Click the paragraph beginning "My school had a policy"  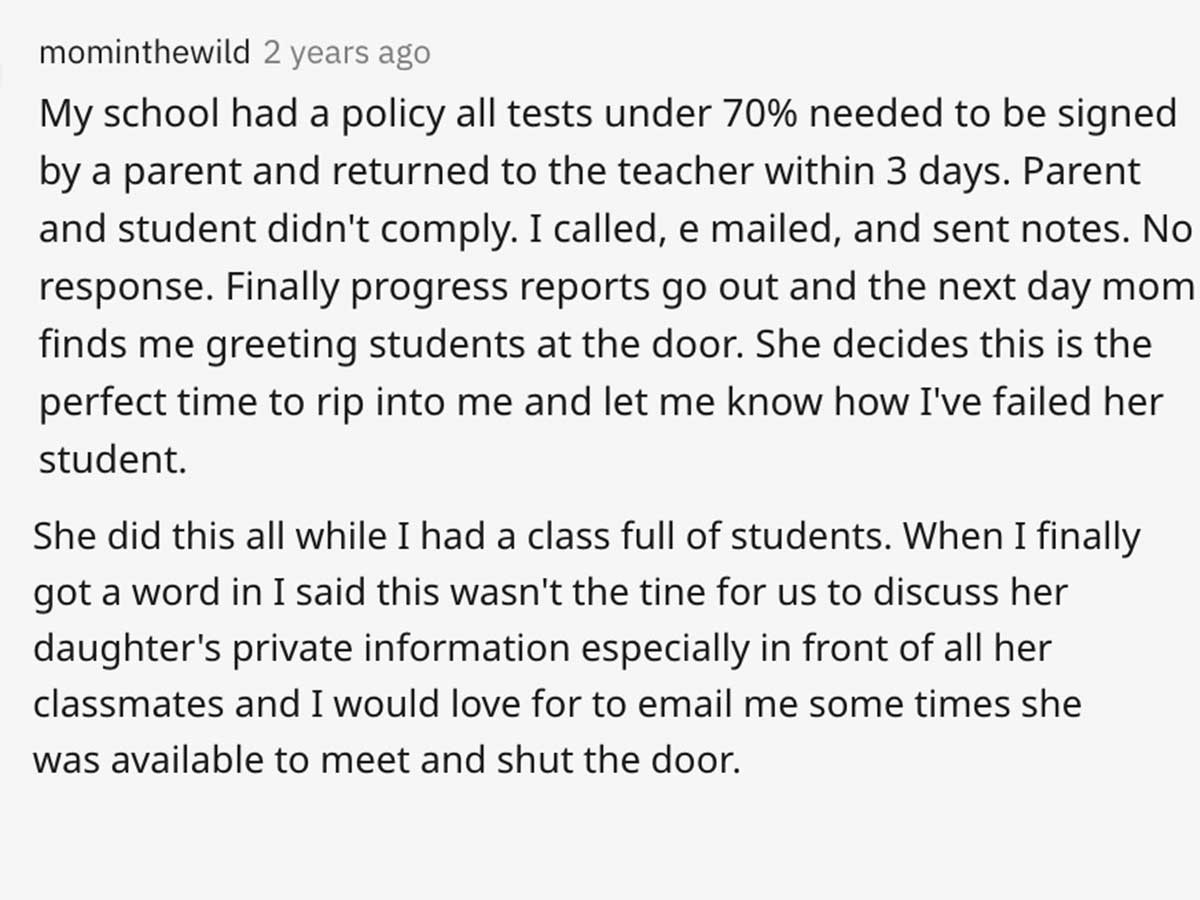[617, 287]
